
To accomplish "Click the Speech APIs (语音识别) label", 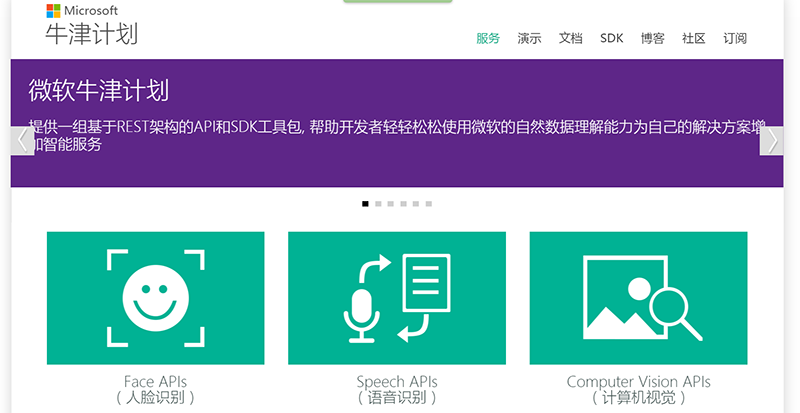I will point(397,390).
